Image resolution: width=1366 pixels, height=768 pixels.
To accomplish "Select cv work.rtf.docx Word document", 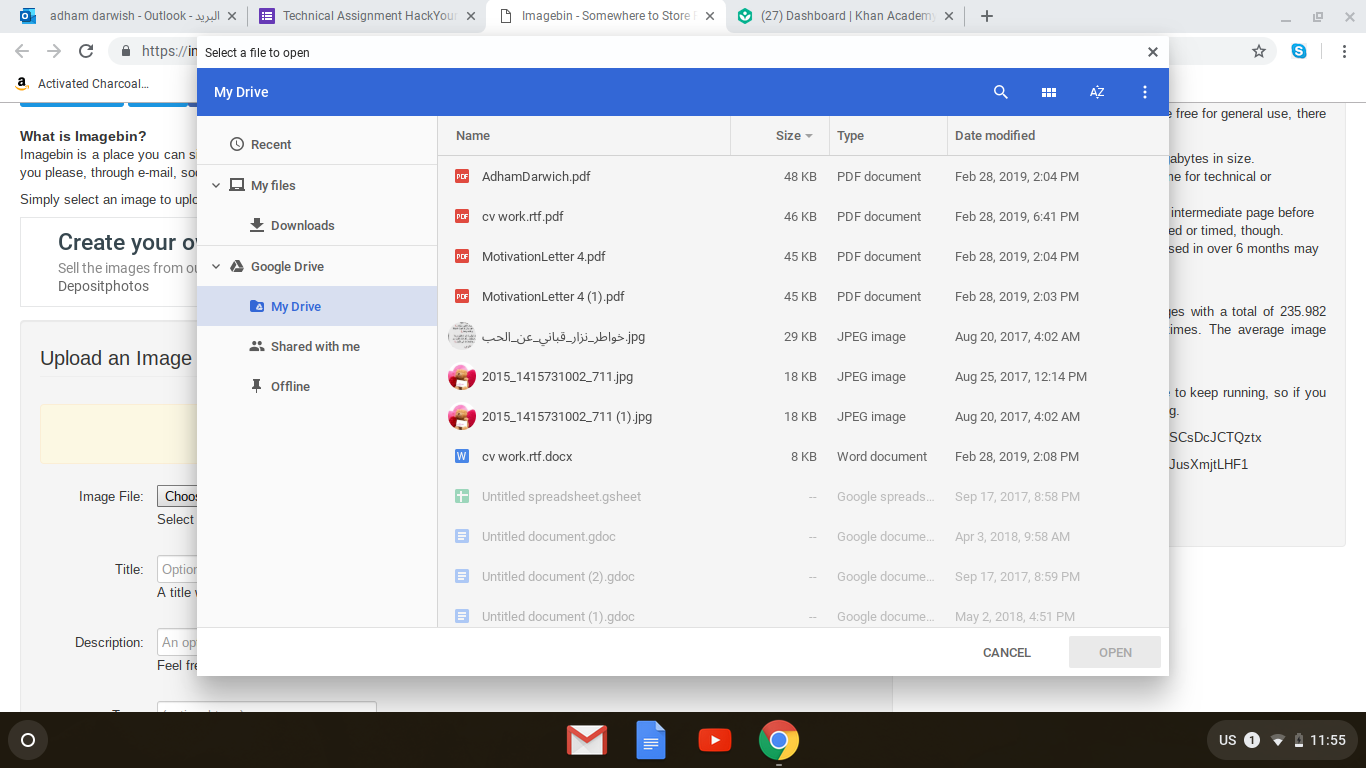I will [803, 456].
